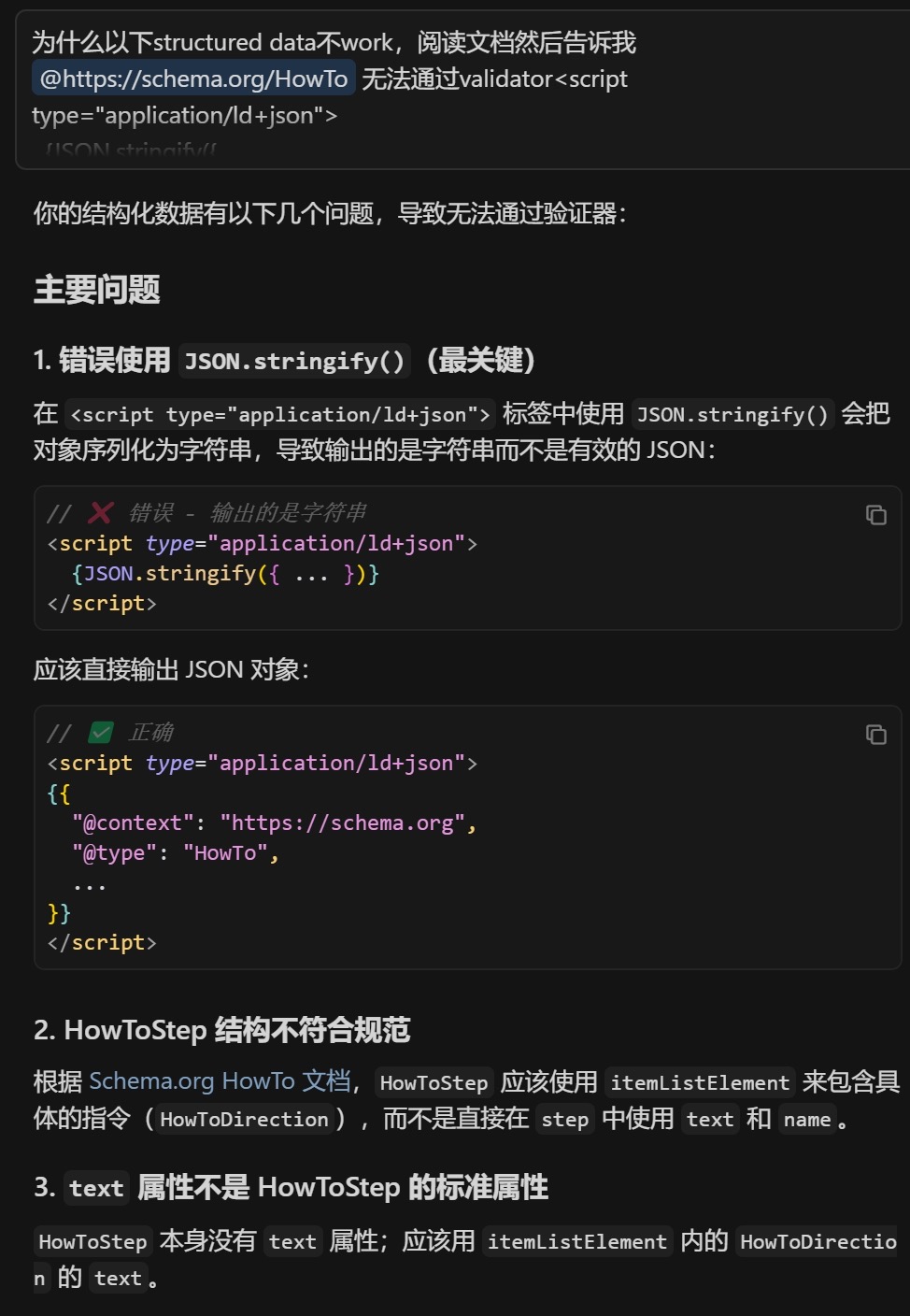Click the "@type": "HowTo" code line
910x1316 pixels.
(x=175, y=852)
